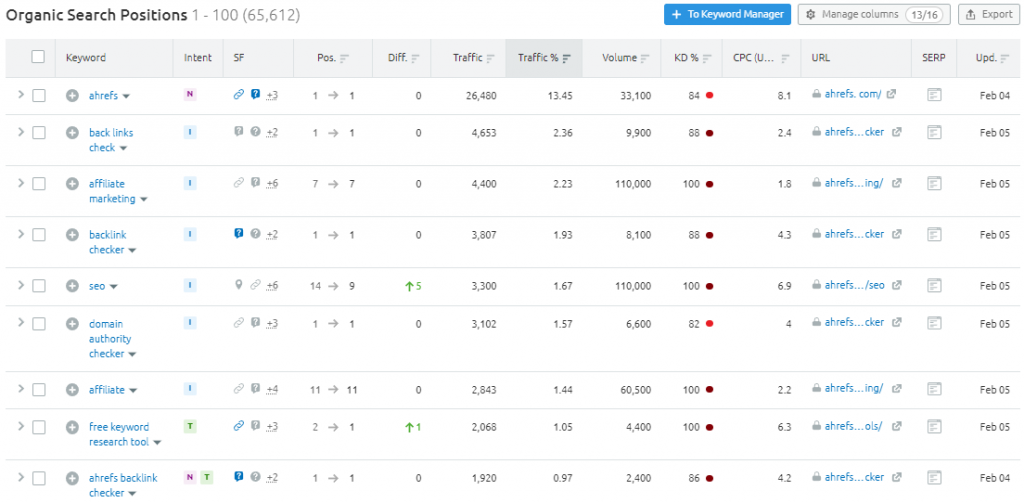Click the To Keyword Manager button
This screenshot has width=1024, height=503.
pos(728,14)
